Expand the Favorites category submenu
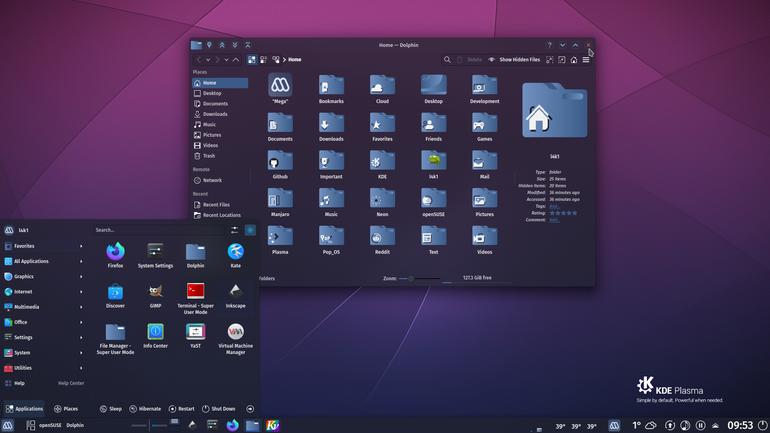The image size is (770, 433). coord(43,246)
